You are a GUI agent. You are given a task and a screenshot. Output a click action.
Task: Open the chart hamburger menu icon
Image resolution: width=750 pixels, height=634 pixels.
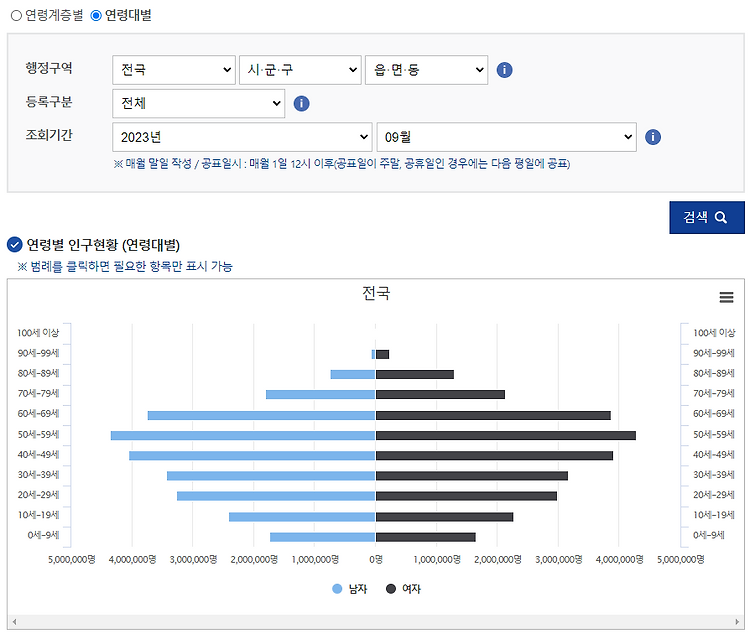pyautogui.click(x=726, y=298)
